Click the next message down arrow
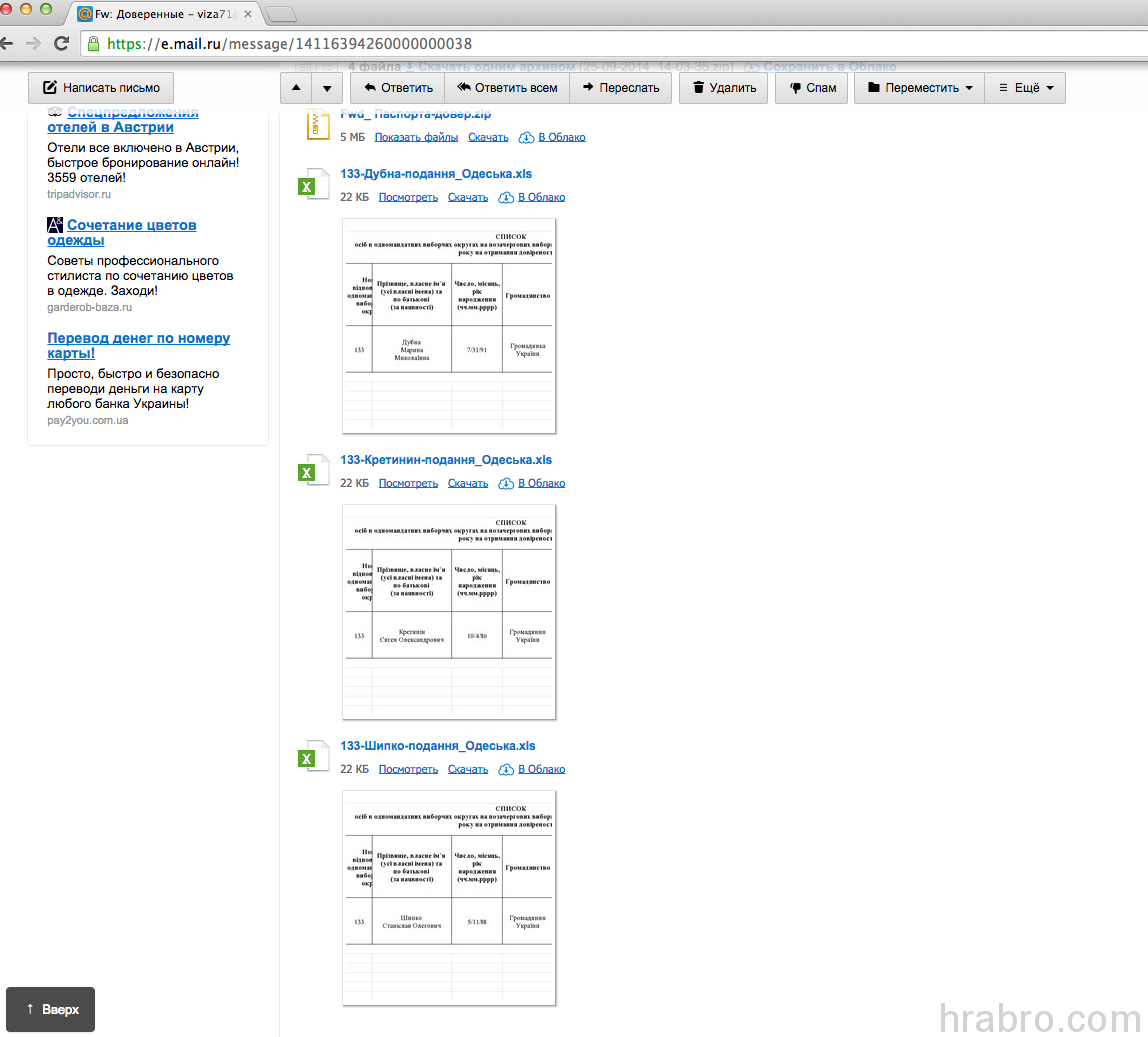The height and width of the screenshot is (1037, 1148). pyautogui.click(x=327, y=88)
